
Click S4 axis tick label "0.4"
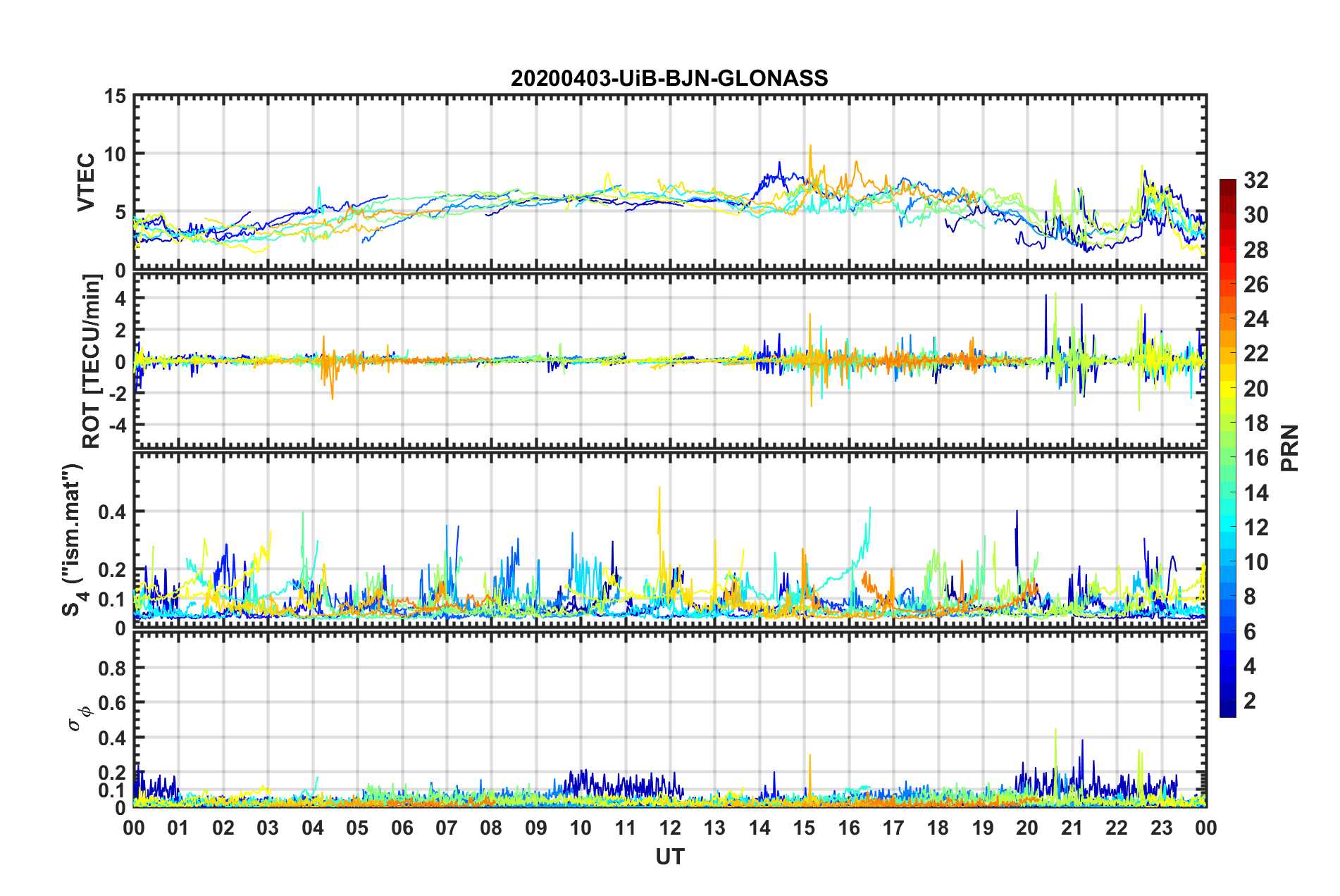113,511
